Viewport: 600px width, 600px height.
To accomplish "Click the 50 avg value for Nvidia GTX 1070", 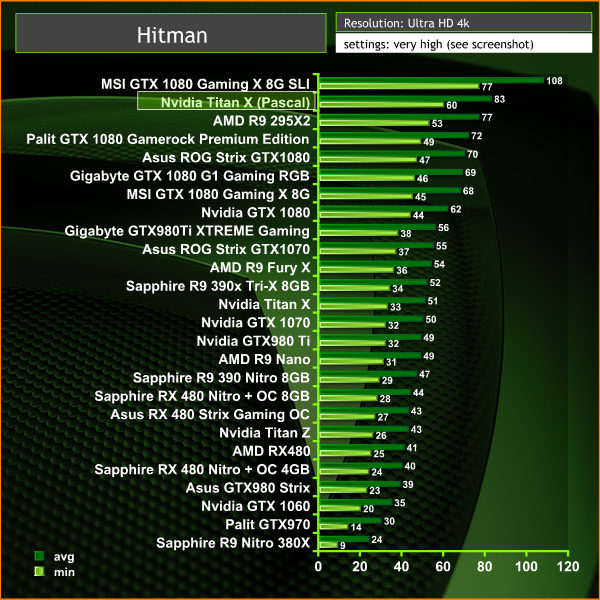I will [431, 320].
